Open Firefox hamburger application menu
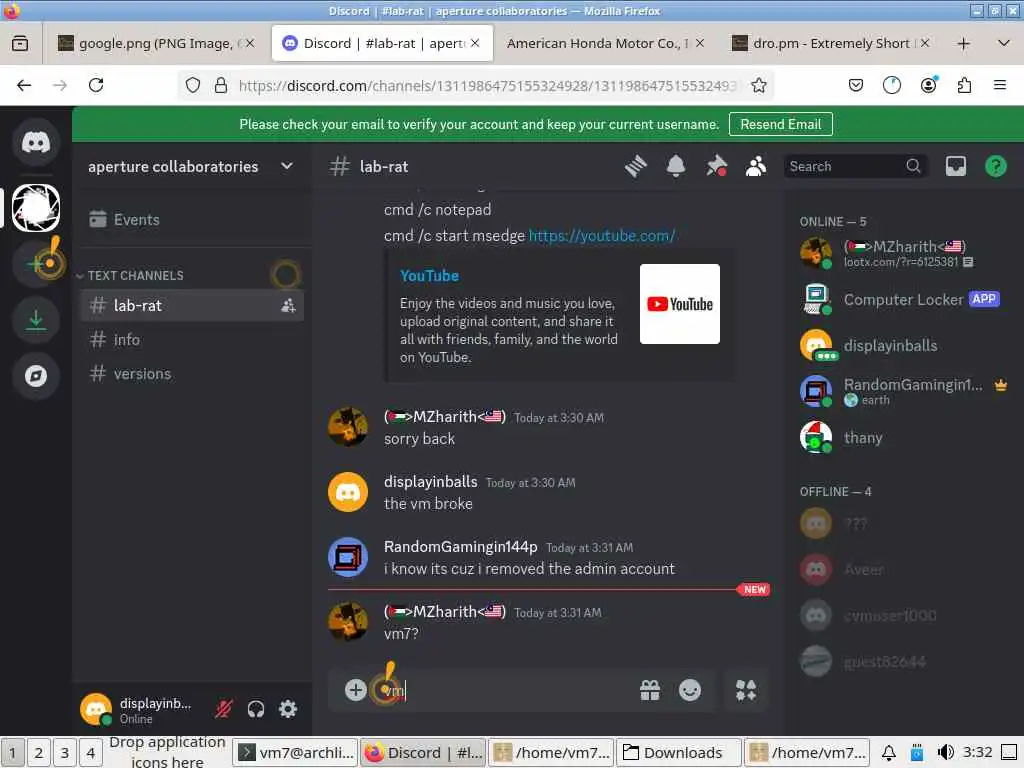Screen dimensions: 1024x768 coord(1000,85)
